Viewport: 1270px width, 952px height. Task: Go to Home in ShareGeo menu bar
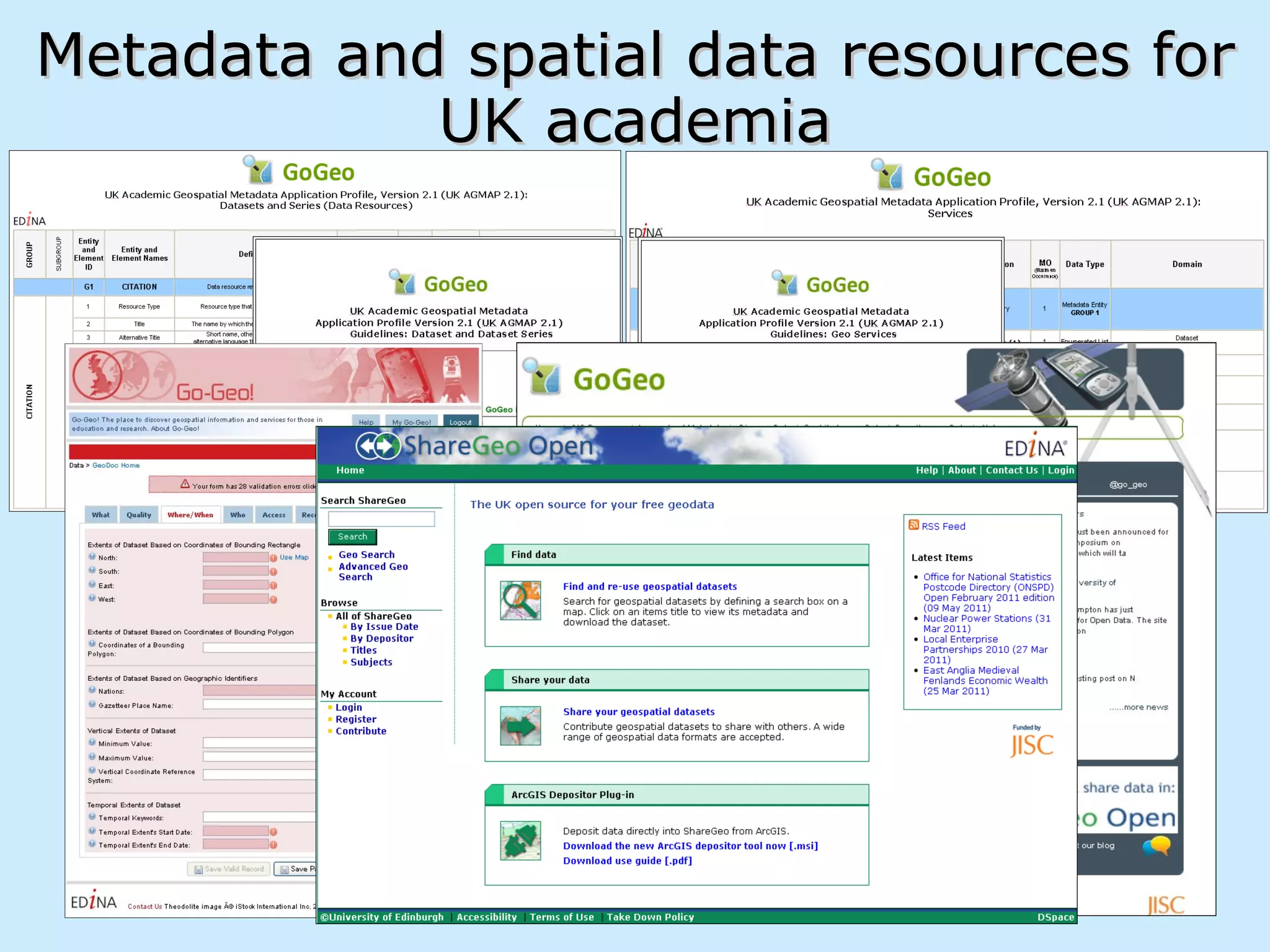pyautogui.click(x=350, y=470)
